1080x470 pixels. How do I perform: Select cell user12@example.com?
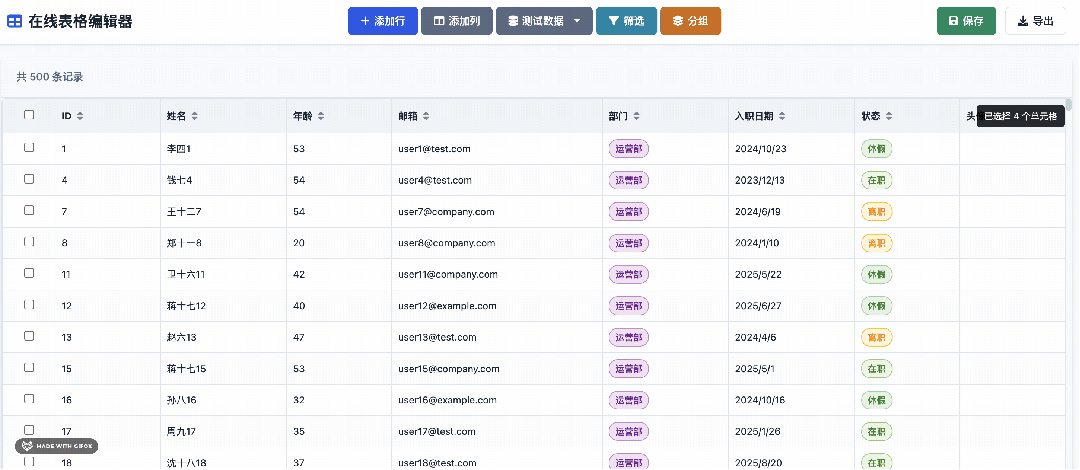pos(447,306)
